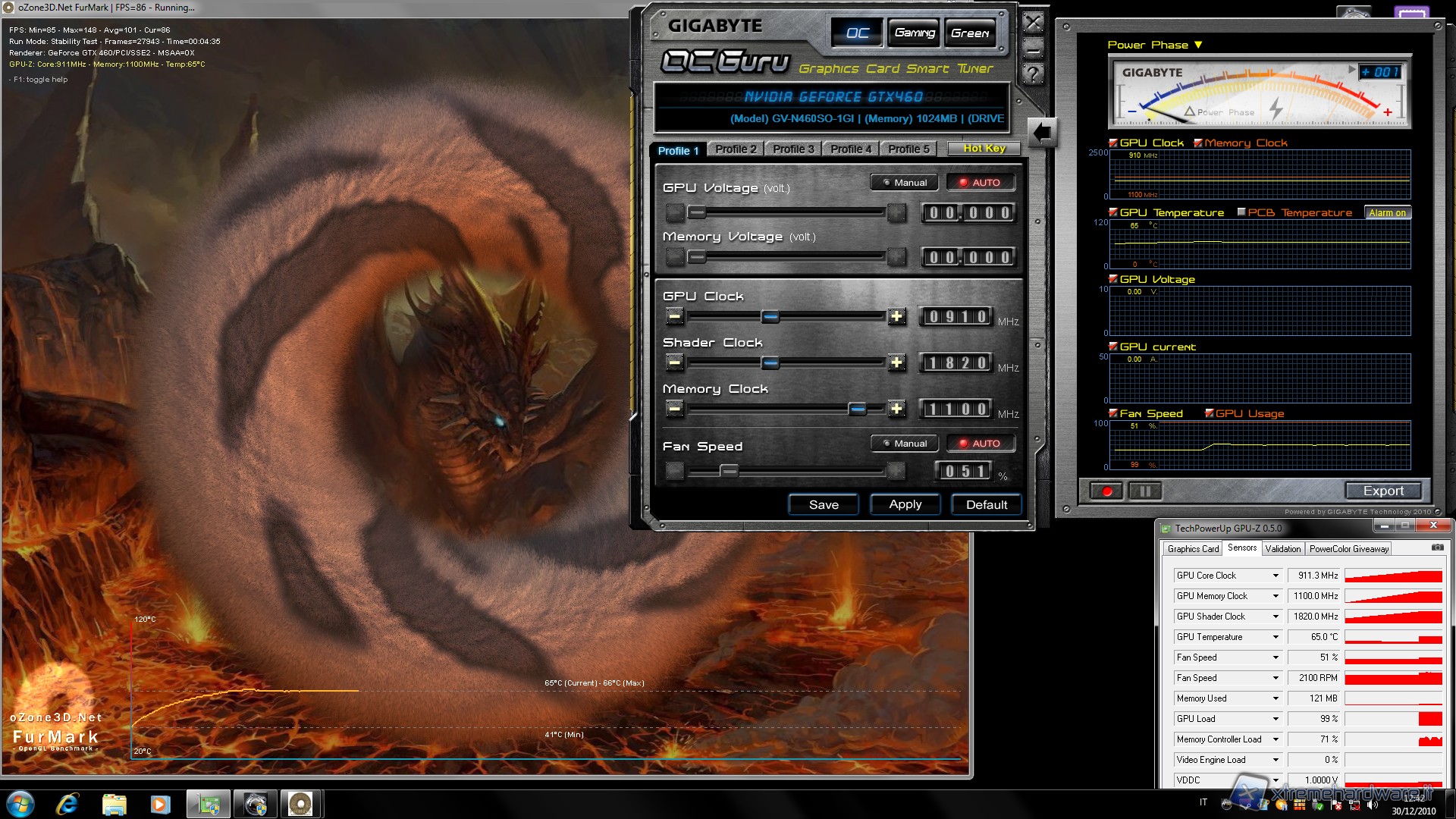Viewport: 1456px width, 819px height.
Task: Click the red record button in monitor panel
Action: tap(1106, 491)
